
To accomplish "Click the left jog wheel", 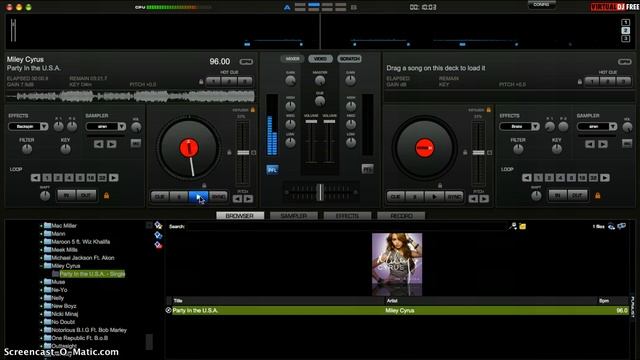I will pos(189,148).
